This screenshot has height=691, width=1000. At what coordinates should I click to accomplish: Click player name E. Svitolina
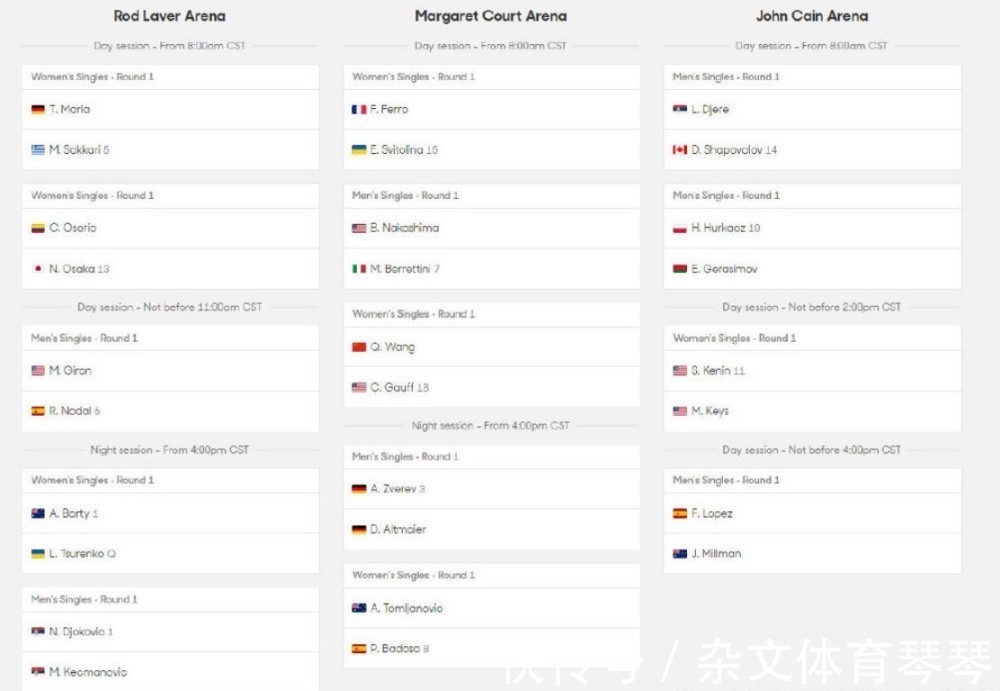pos(397,150)
